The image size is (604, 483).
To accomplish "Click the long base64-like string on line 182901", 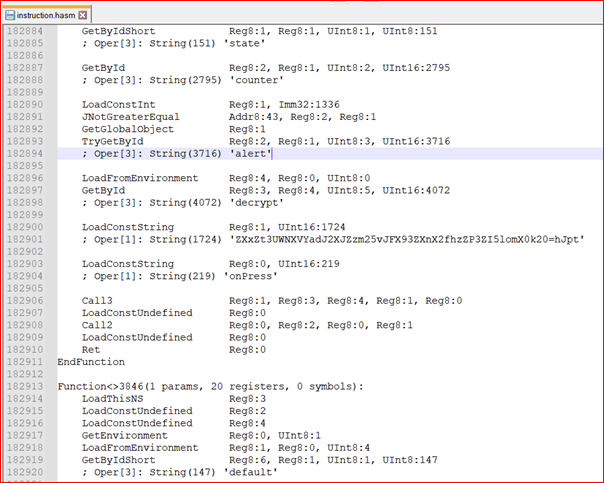I will point(407,240).
